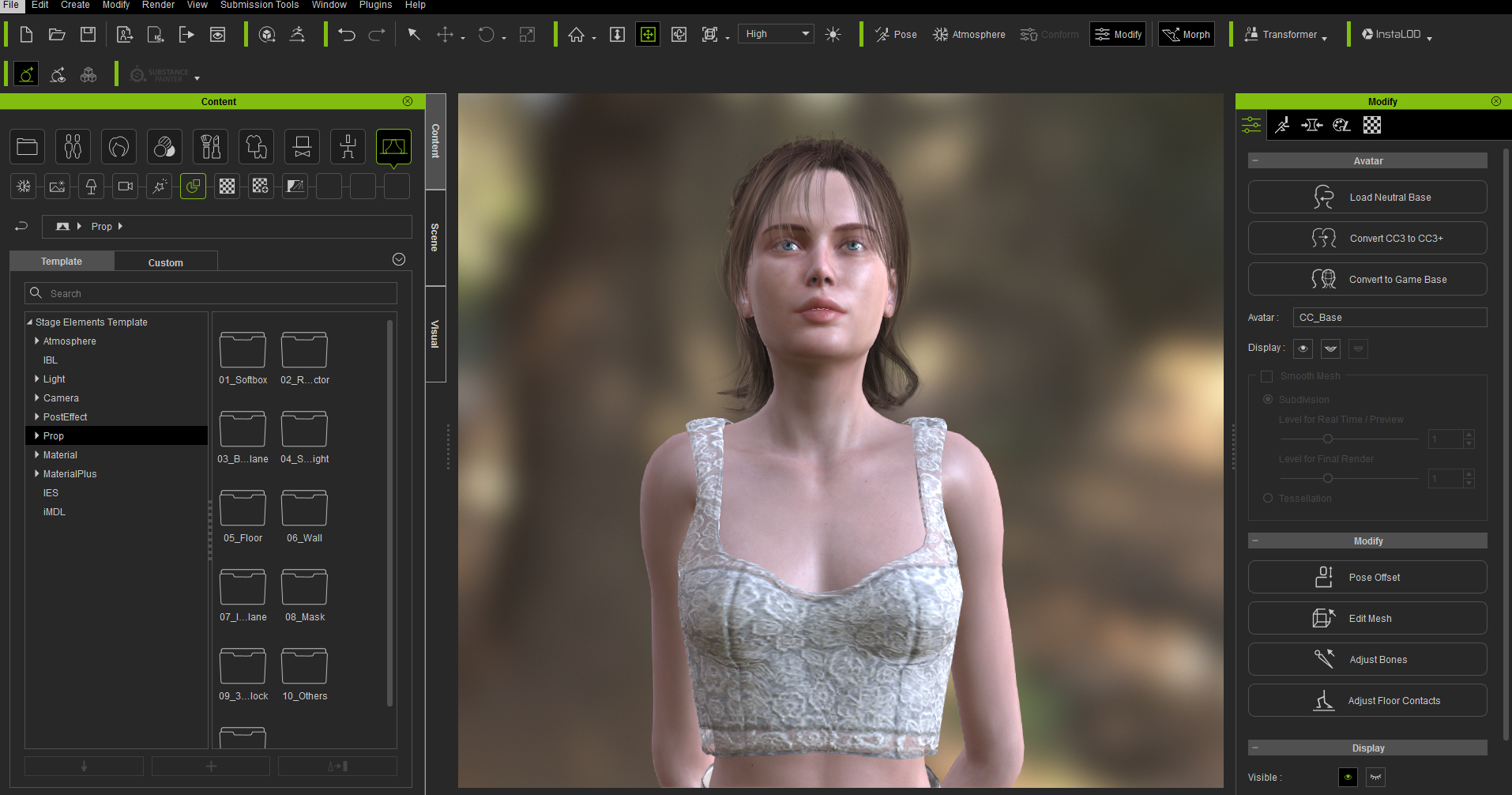Viewport: 1512px width, 795px height.
Task: Select the Makeup content category icon
Action: pos(210,146)
